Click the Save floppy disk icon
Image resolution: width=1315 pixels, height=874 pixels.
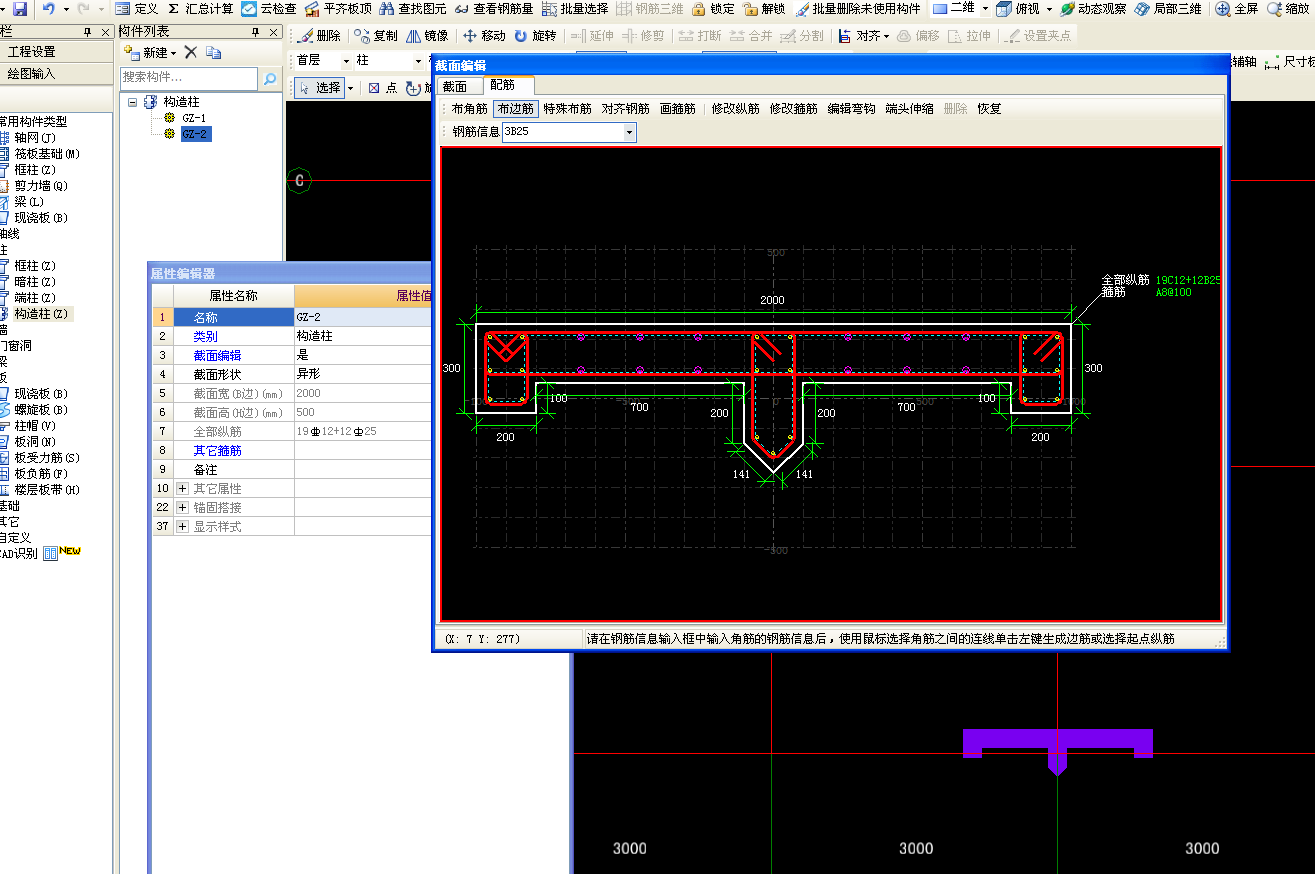(20, 8)
